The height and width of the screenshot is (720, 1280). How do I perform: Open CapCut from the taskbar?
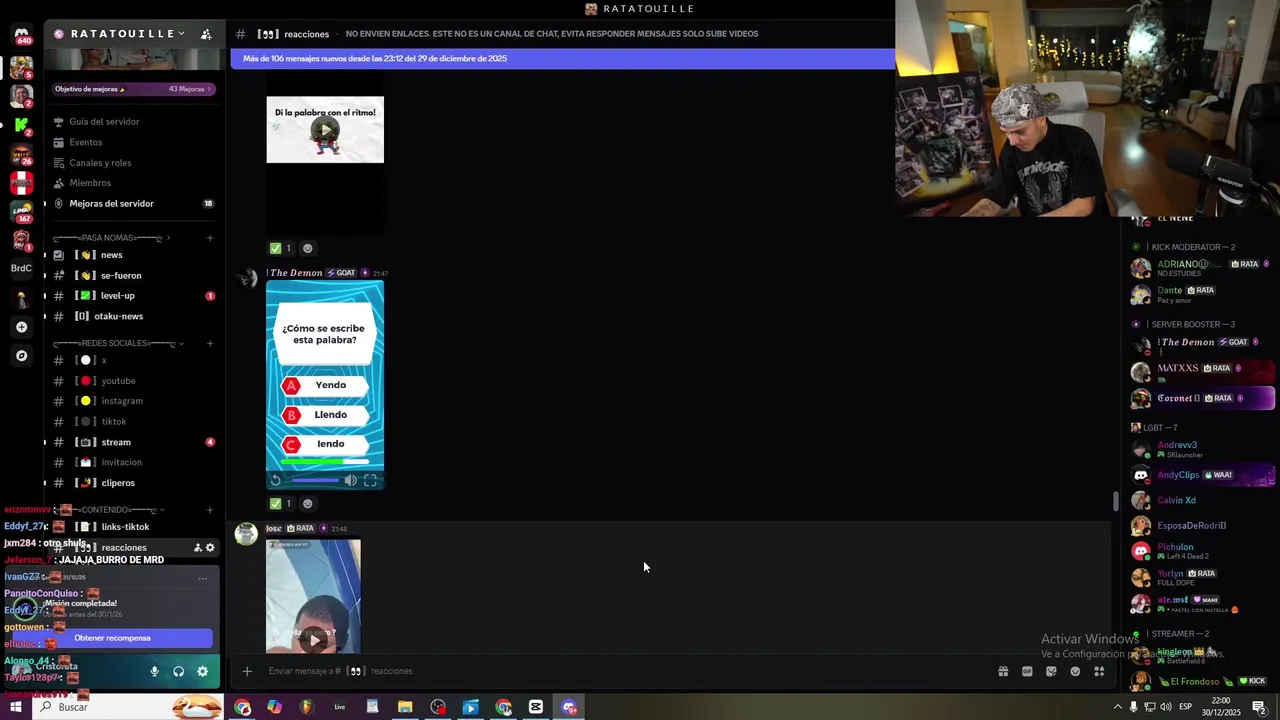(536, 707)
